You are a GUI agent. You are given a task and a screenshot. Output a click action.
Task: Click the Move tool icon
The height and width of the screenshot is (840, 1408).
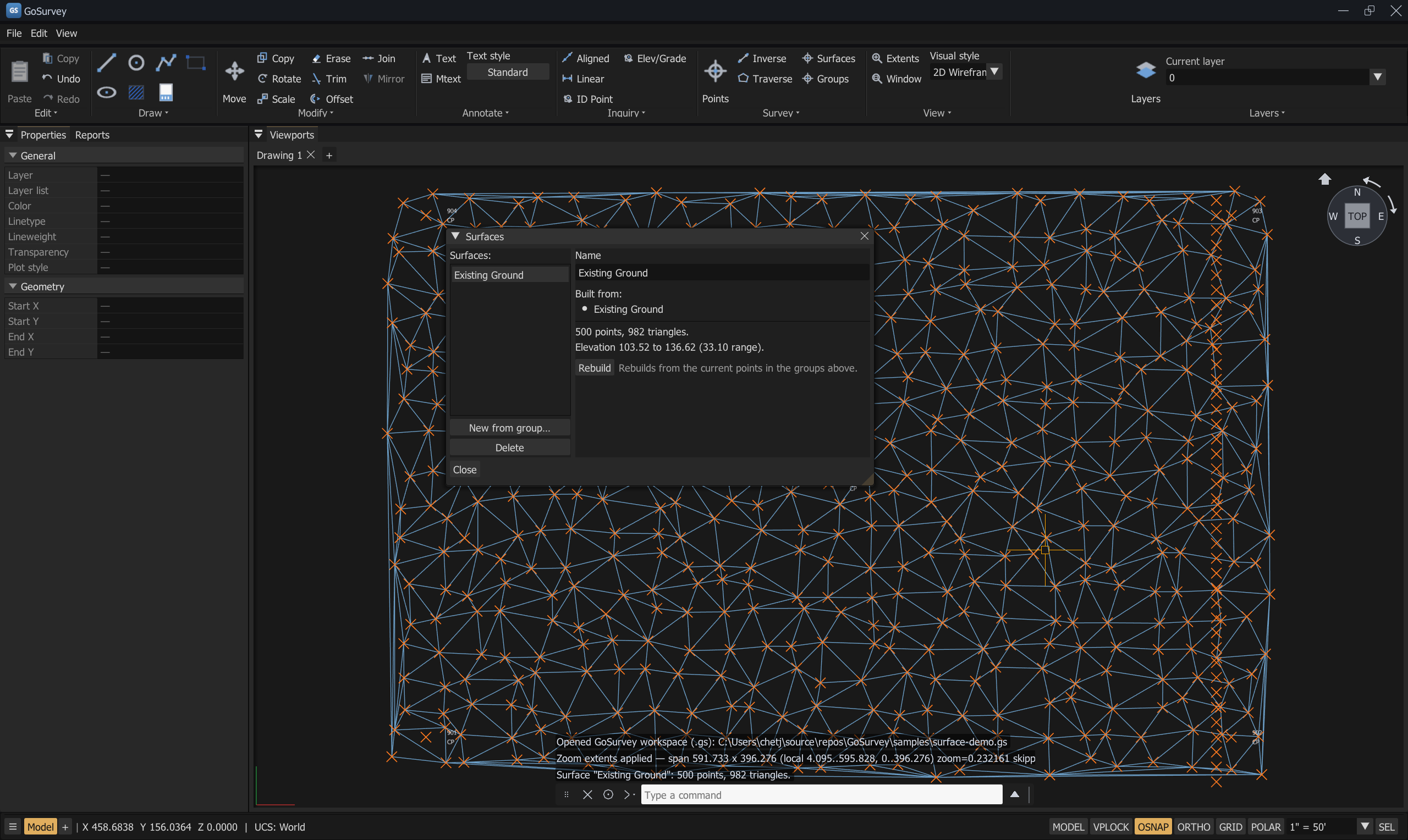coord(234,71)
